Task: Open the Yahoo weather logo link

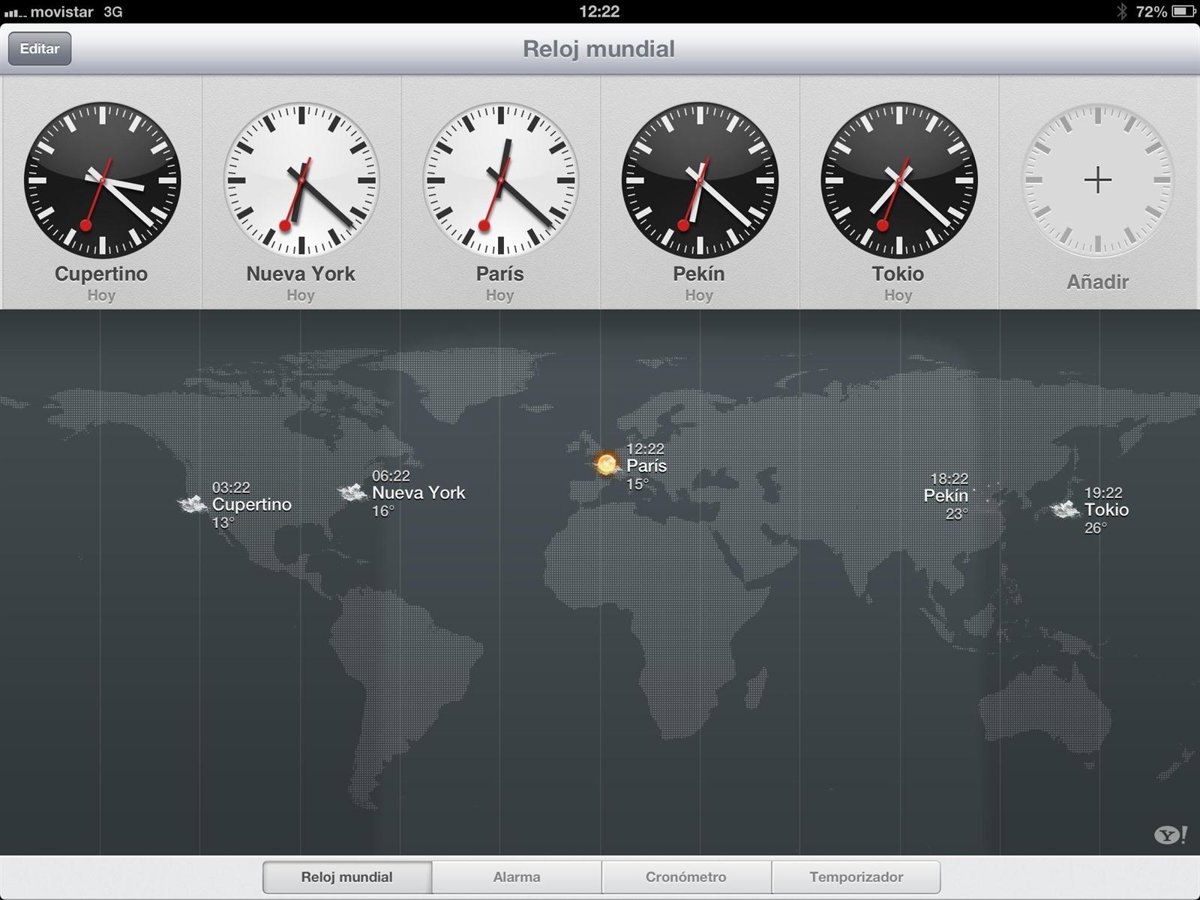Action: pyautogui.click(x=1170, y=835)
